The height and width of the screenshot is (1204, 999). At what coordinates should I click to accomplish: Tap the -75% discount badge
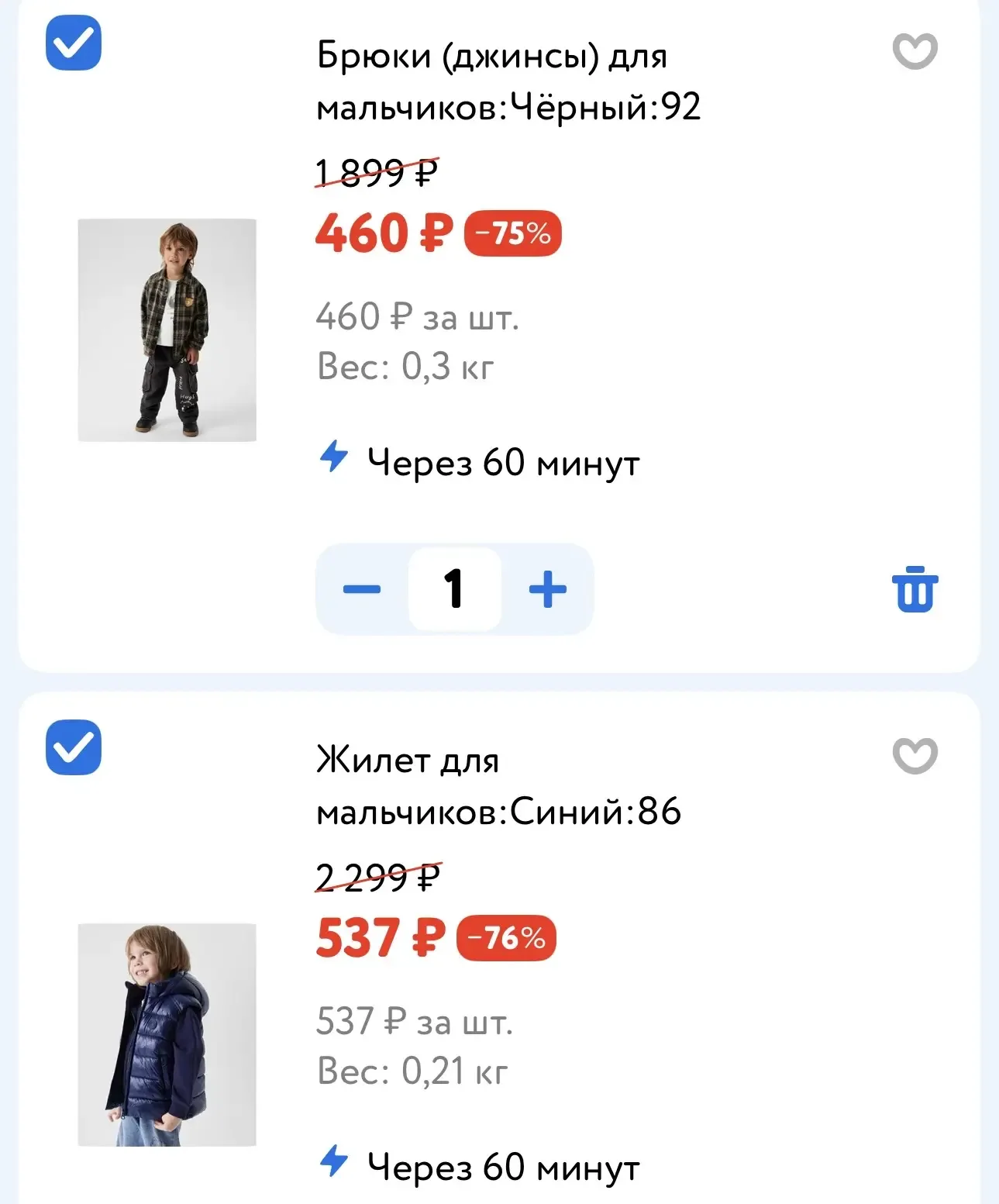click(512, 233)
